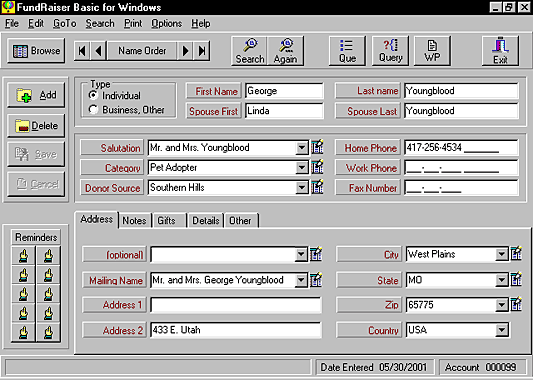Expand the Donor Source dropdown
The image size is (533, 380).
(x=302, y=188)
